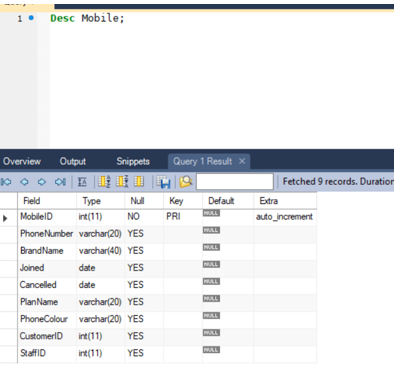Select the PlanName field cell

click(x=47, y=302)
